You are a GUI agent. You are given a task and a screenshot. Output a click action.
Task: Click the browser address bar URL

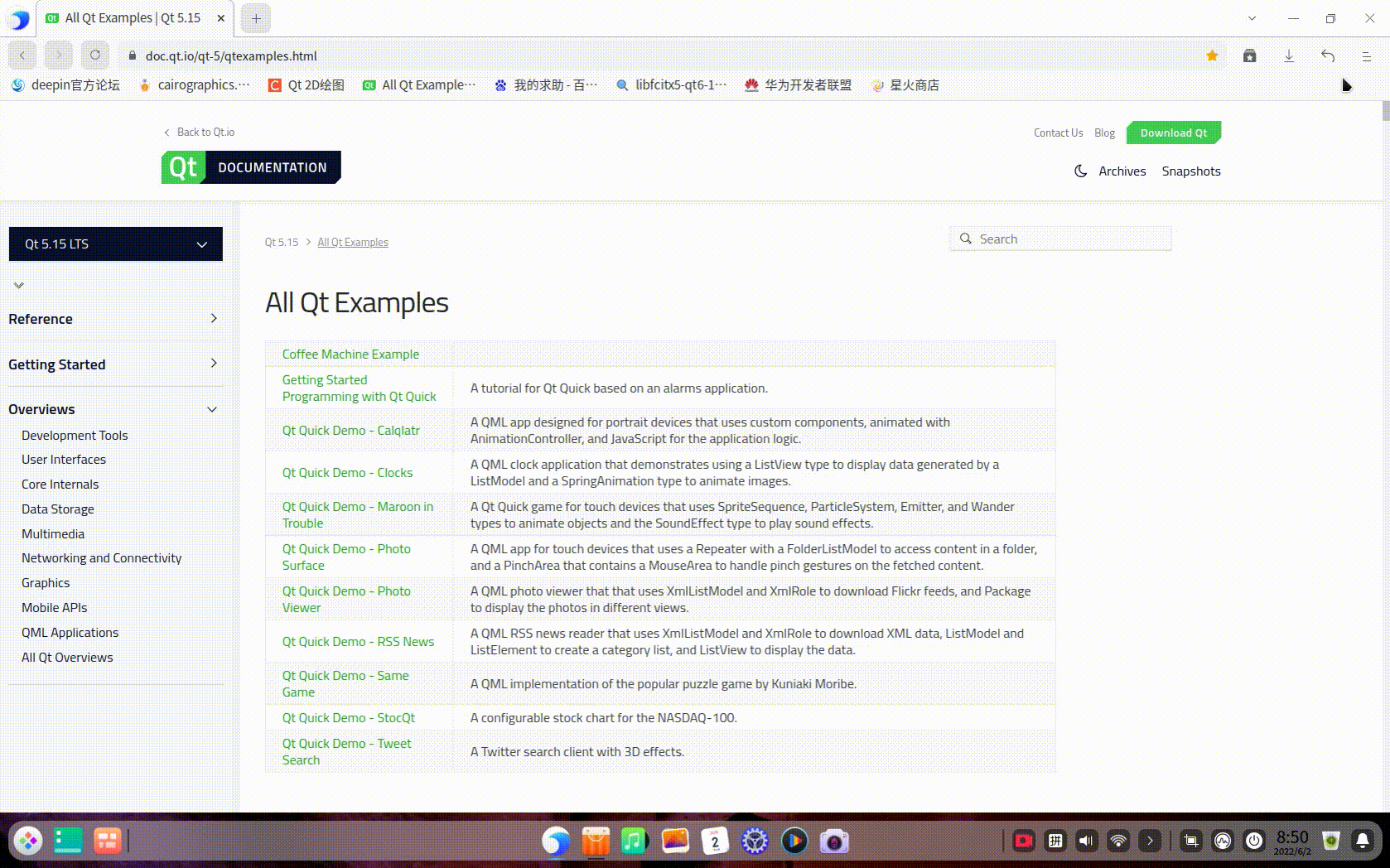231,55
